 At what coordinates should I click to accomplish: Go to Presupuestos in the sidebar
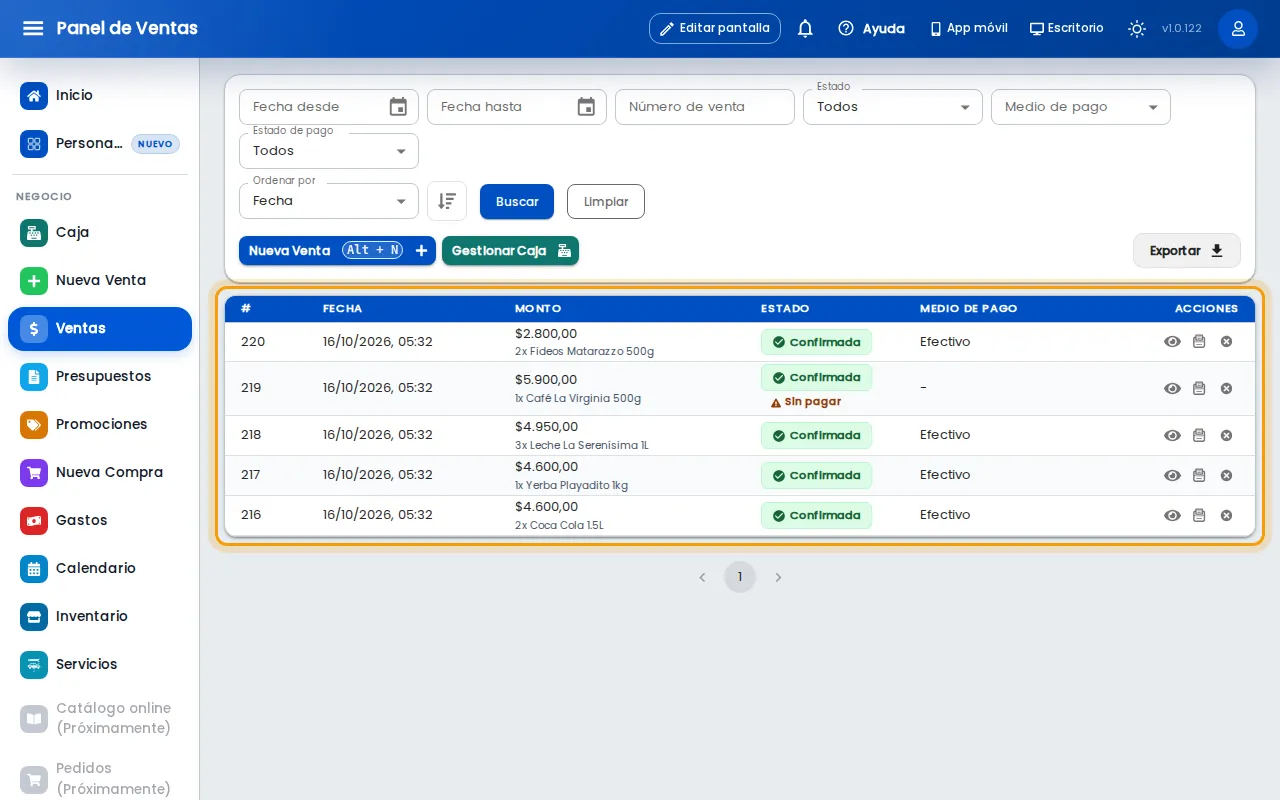coord(100,377)
